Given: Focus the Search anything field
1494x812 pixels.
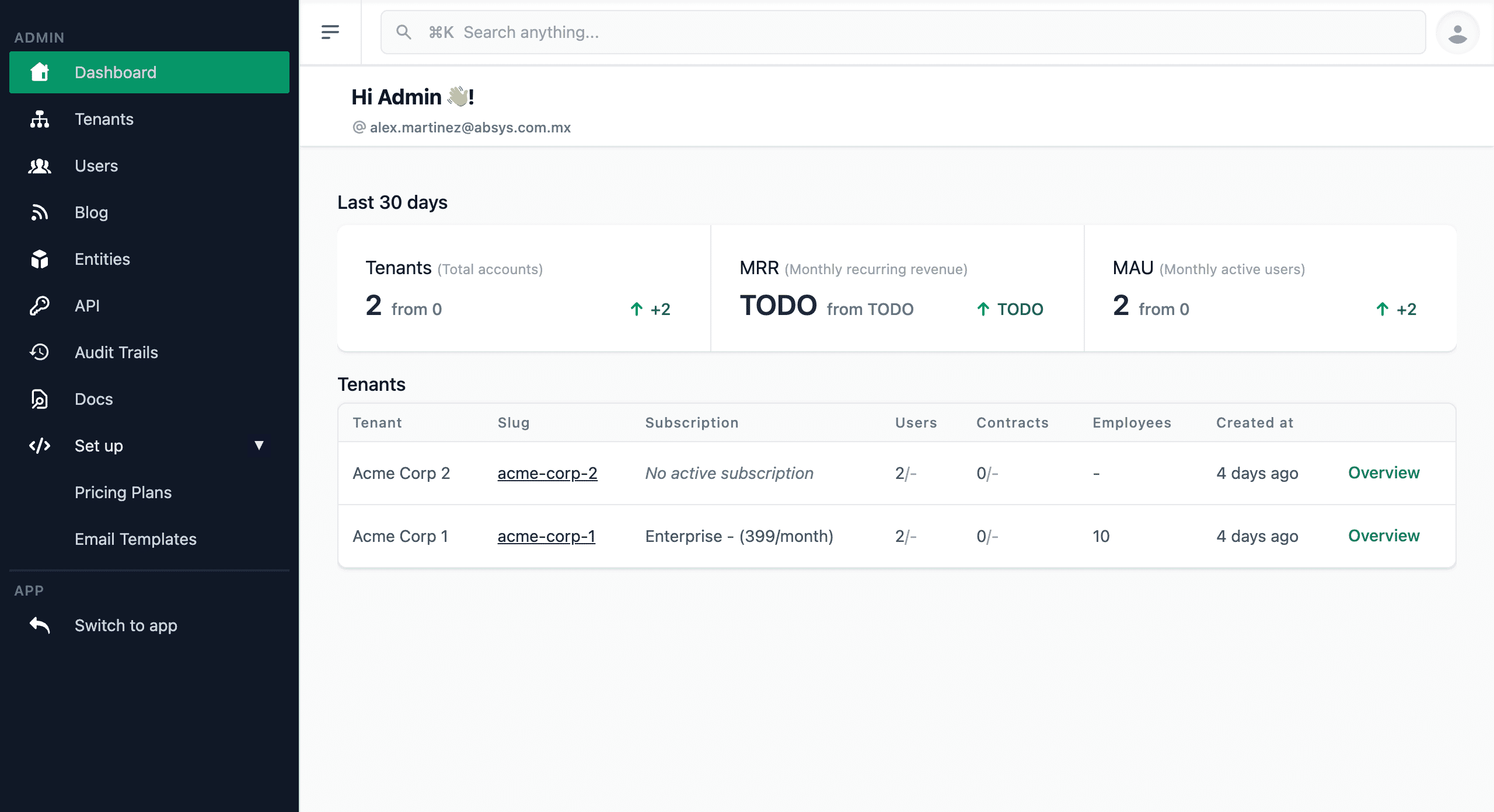Looking at the screenshot, I should coord(903,32).
